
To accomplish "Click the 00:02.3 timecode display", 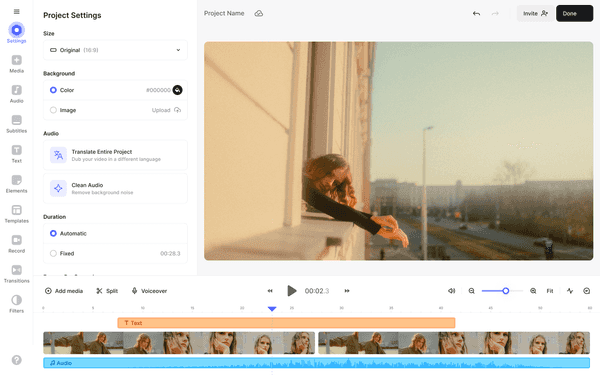I will [317, 291].
